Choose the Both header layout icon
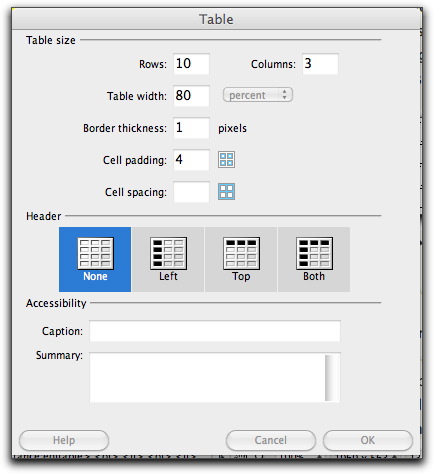 (314, 254)
